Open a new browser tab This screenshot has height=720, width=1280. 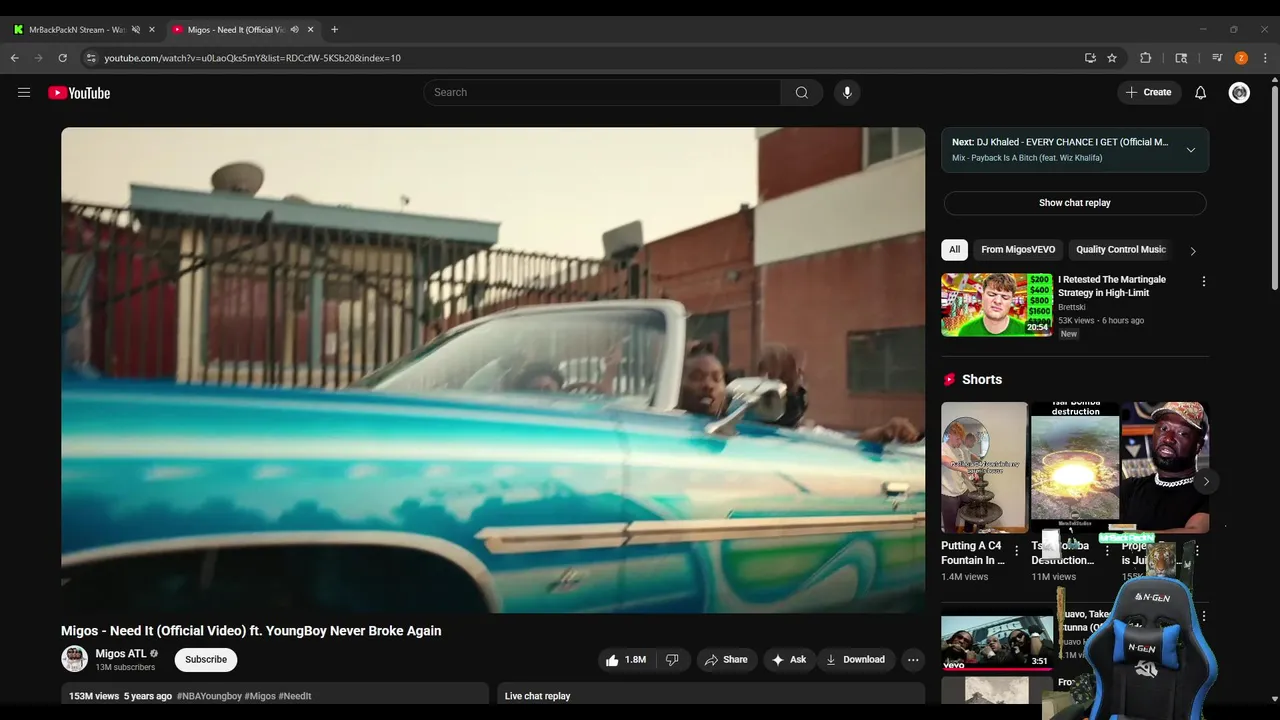(x=334, y=30)
